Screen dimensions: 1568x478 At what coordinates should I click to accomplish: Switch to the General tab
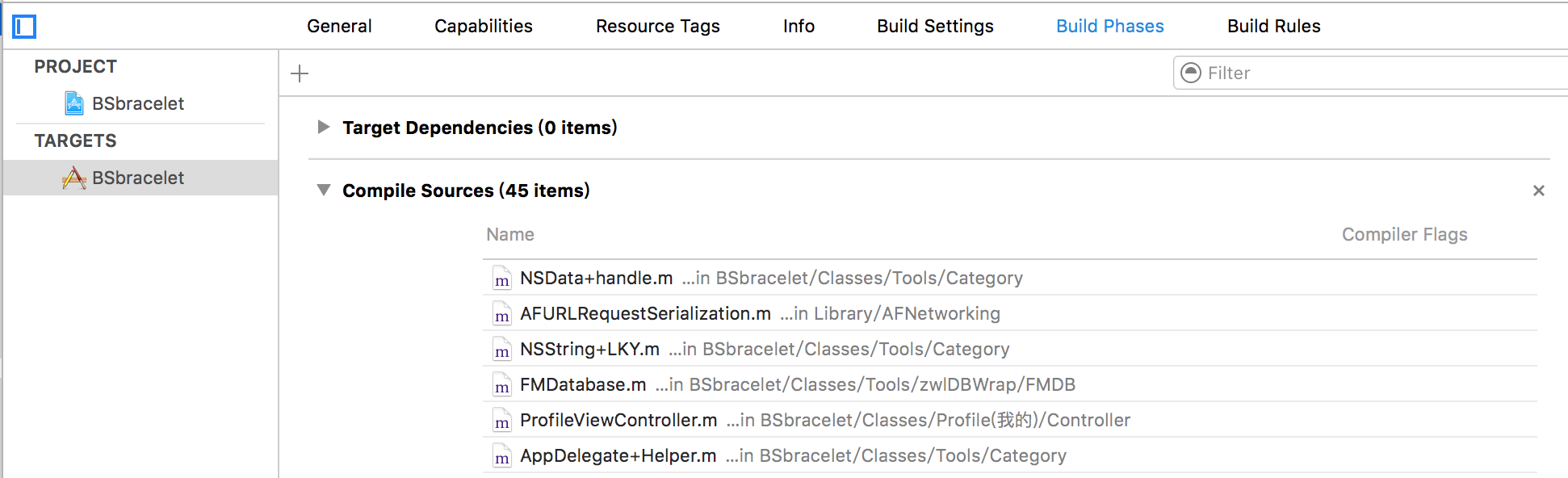coord(339,26)
